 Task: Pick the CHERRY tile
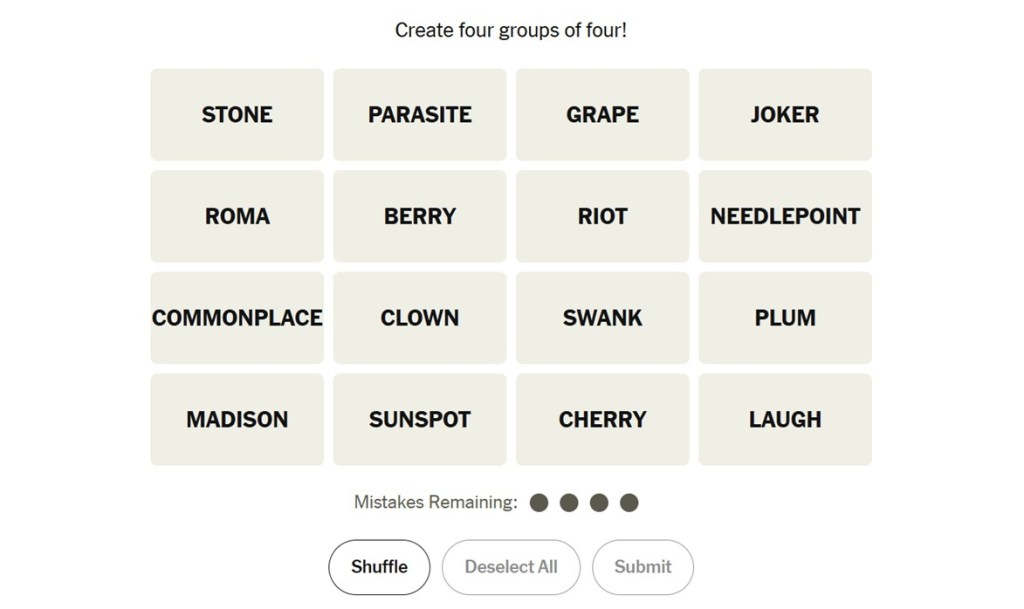coord(602,420)
